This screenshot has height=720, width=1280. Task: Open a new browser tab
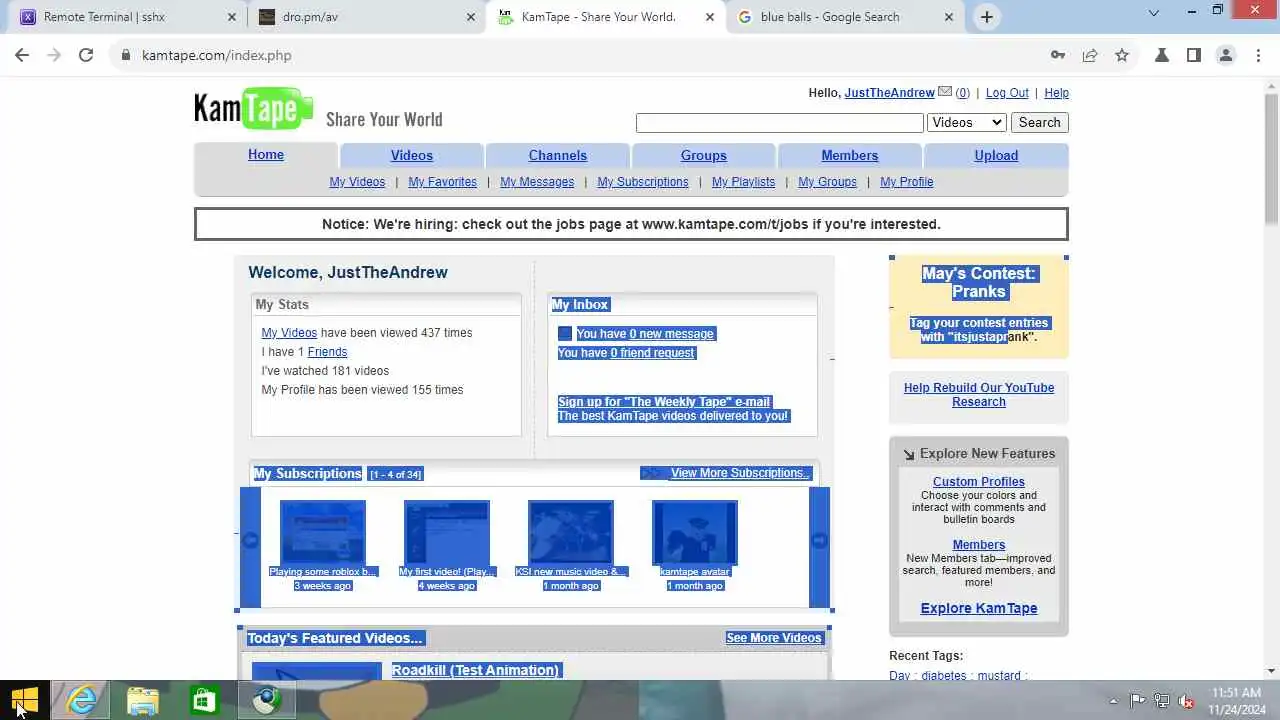[x=987, y=16]
